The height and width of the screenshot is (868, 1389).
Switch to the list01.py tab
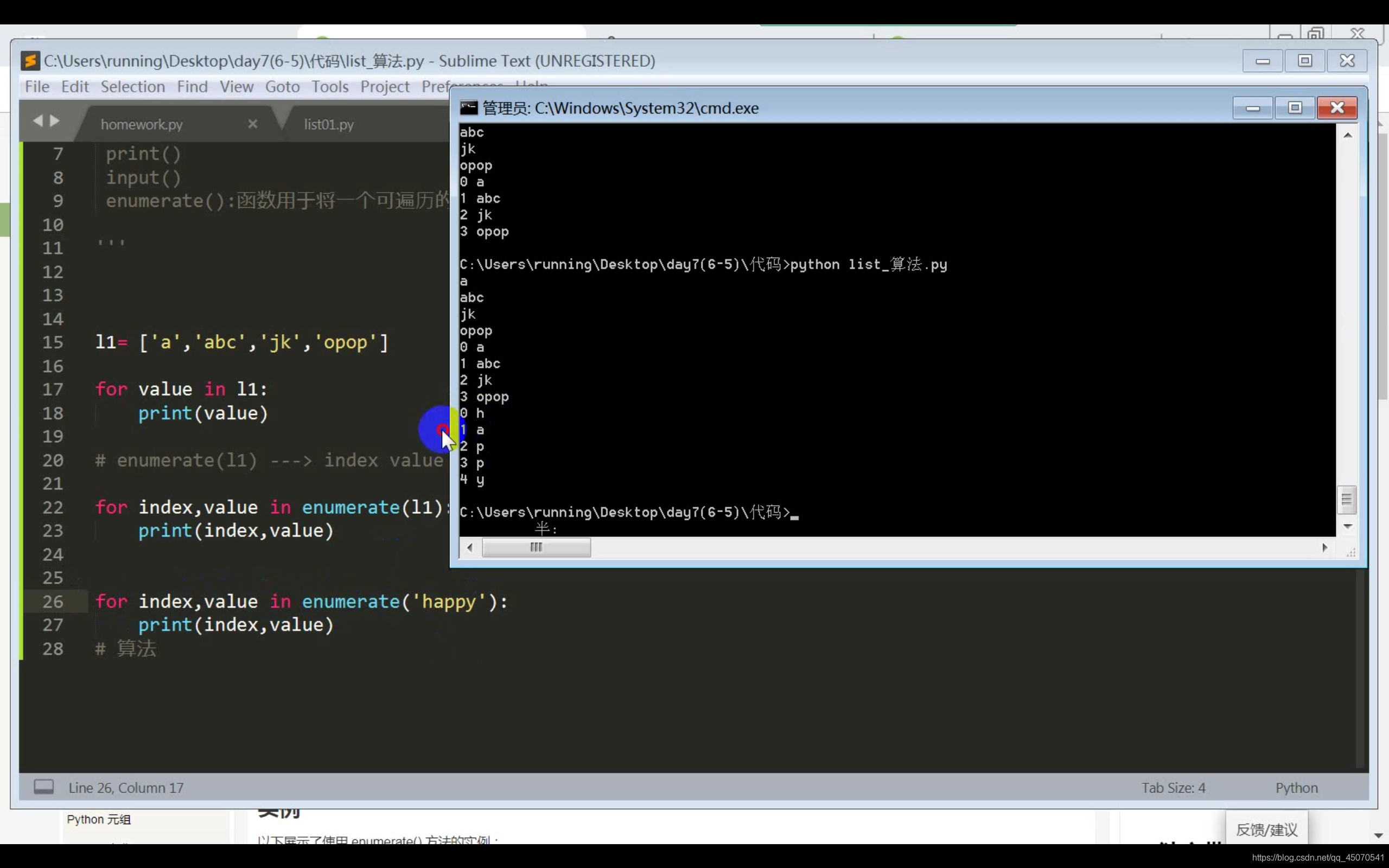pyautogui.click(x=329, y=125)
